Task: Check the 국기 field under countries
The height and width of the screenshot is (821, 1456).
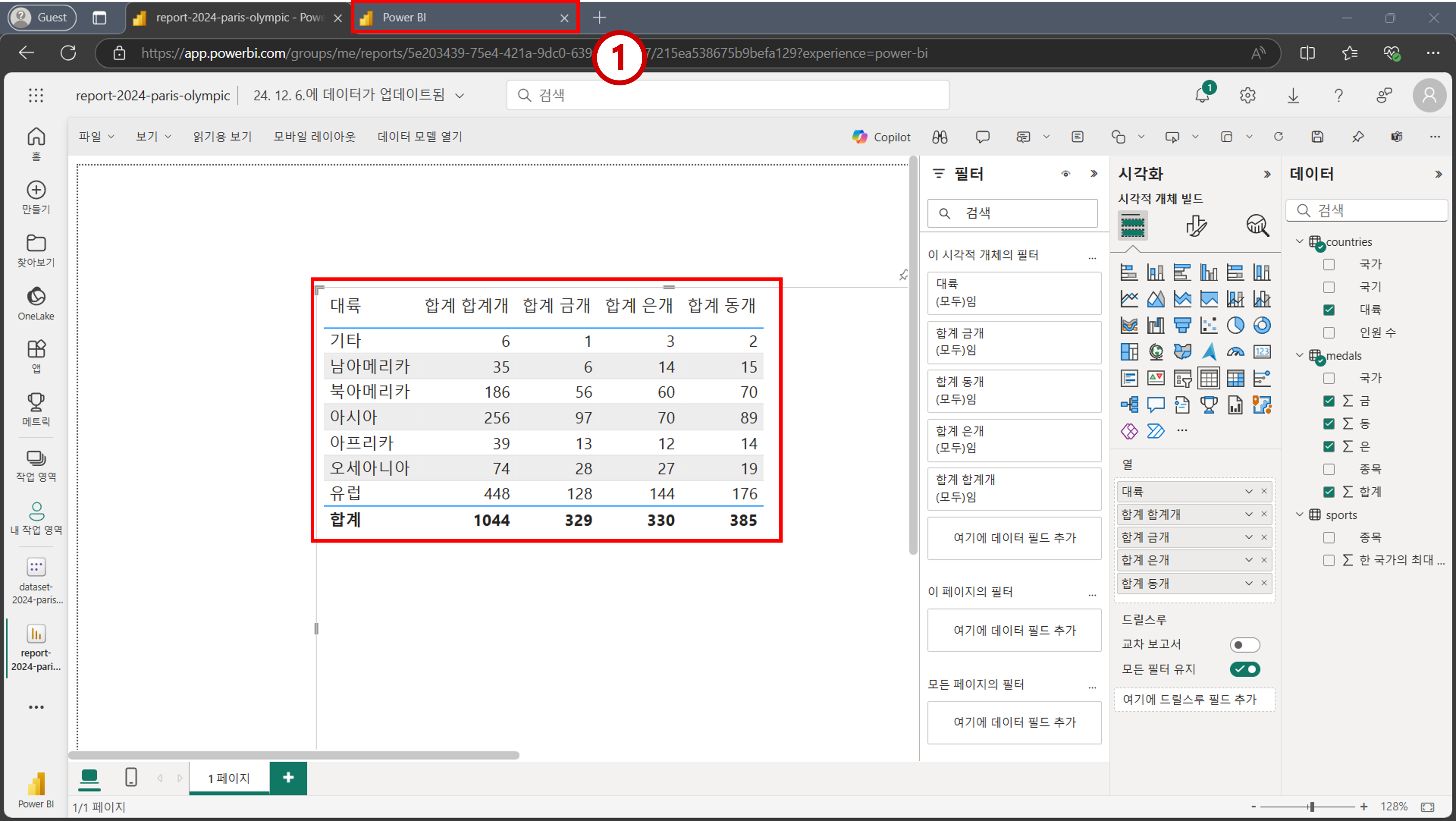Action: [1329, 287]
